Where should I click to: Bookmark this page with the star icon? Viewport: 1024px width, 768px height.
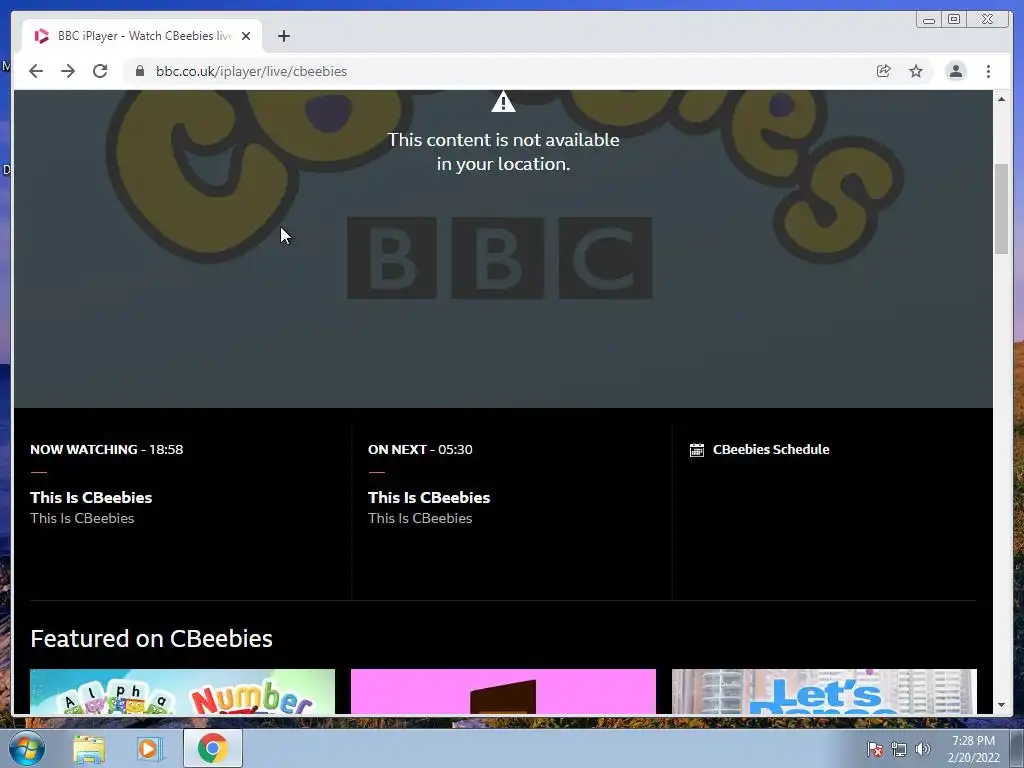coord(916,71)
